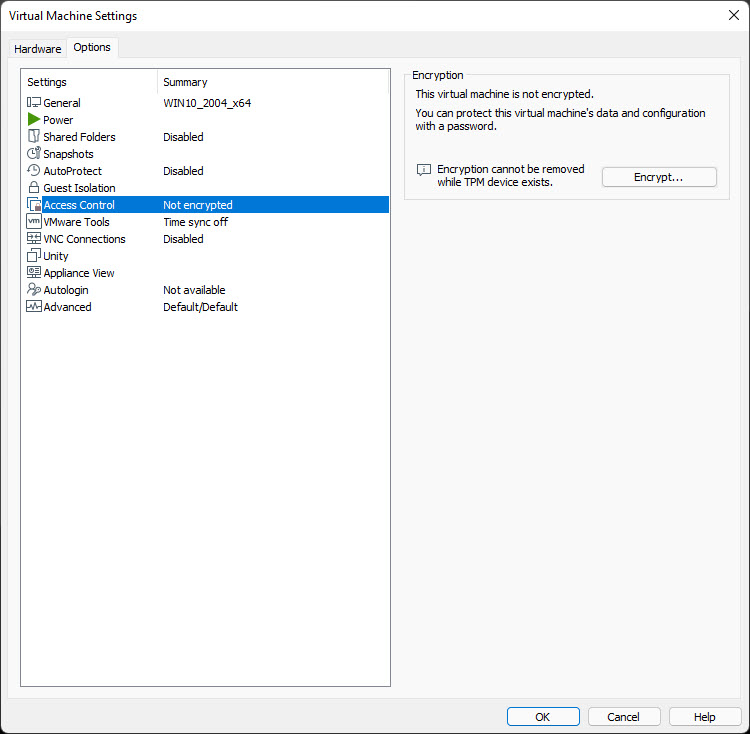Click the VNC Connections icon

tap(33, 239)
